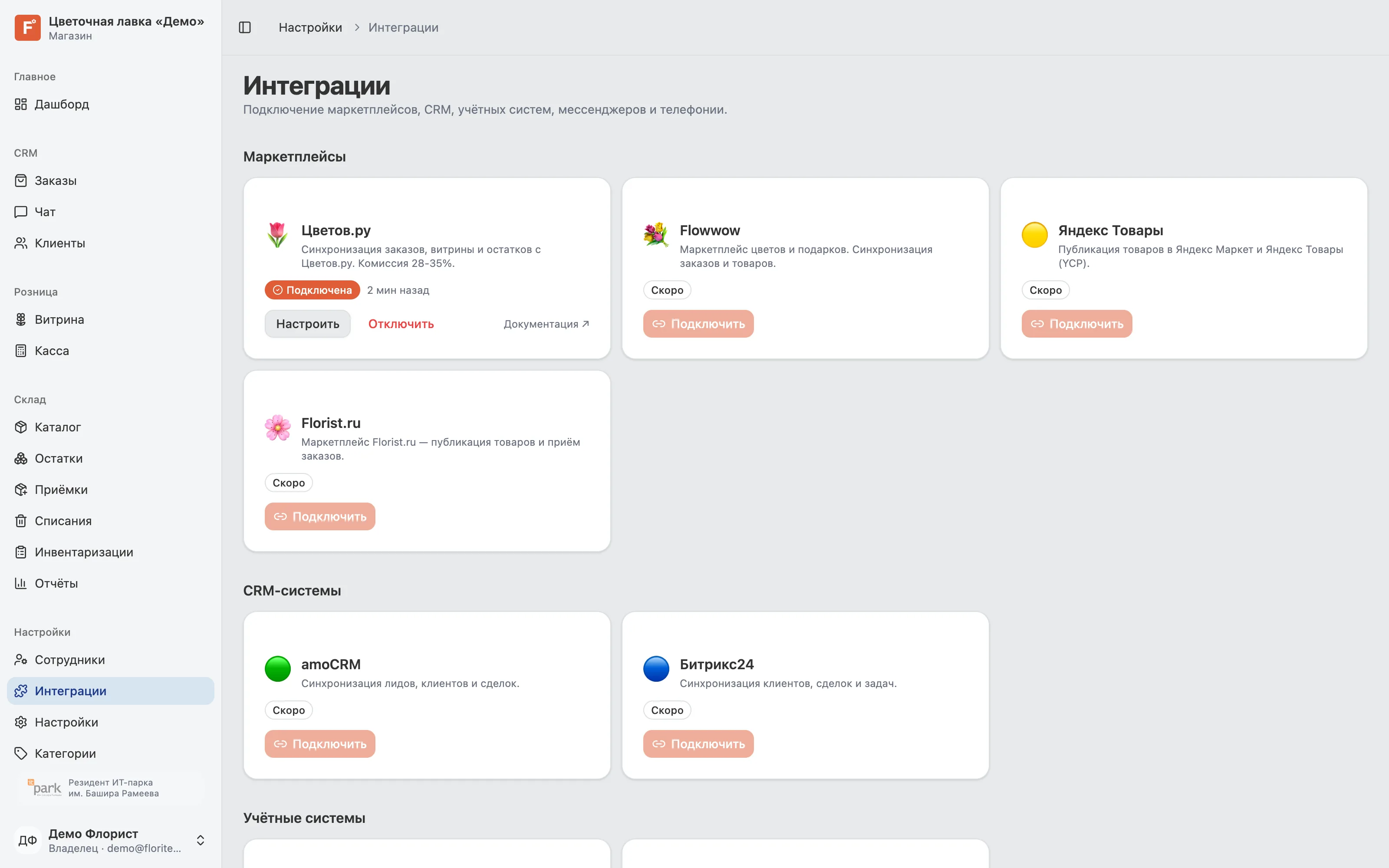Click the Скоро badge on Flowwow card
The height and width of the screenshot is (868, 1389).
click(667, 290)
